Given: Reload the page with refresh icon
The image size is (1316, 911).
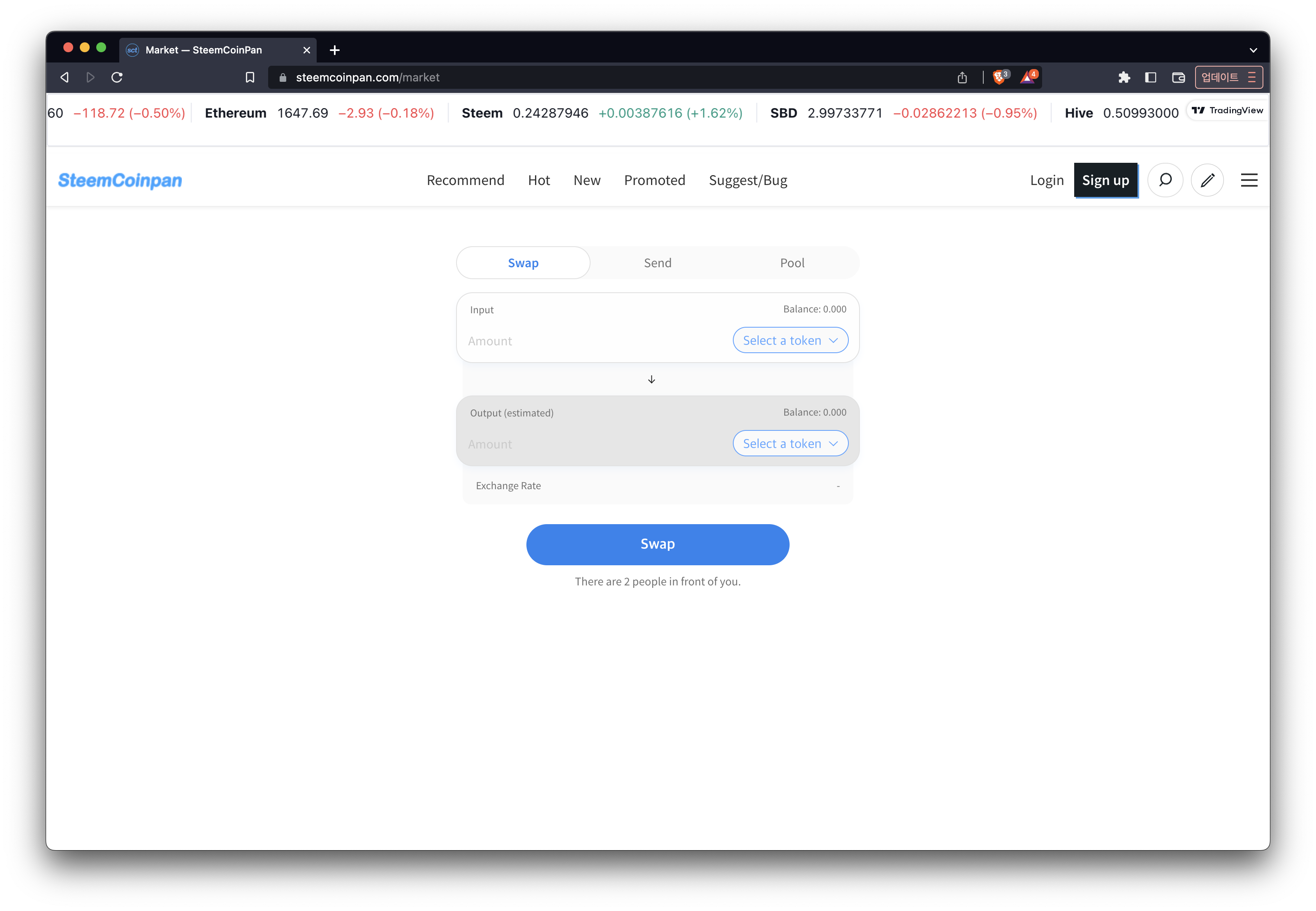Looking at the screenshot, I should click(117, 77).
